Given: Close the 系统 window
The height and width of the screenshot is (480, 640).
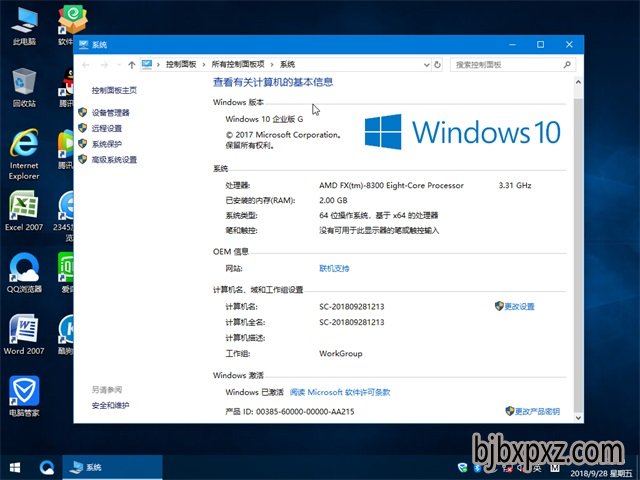Looking at the screenshot, I should (569, 44).
